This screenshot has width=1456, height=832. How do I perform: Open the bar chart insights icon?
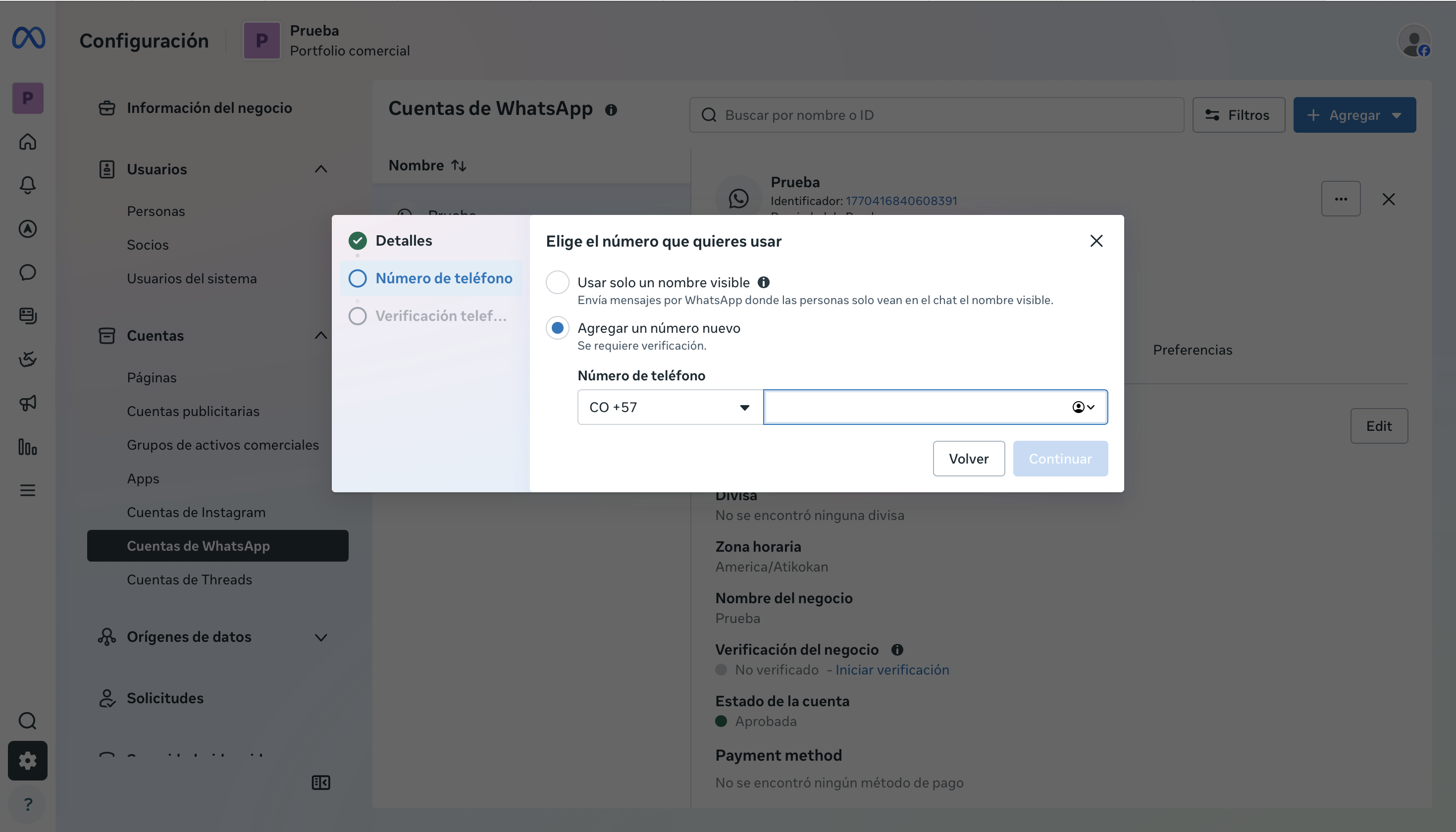tap(27, 447)
